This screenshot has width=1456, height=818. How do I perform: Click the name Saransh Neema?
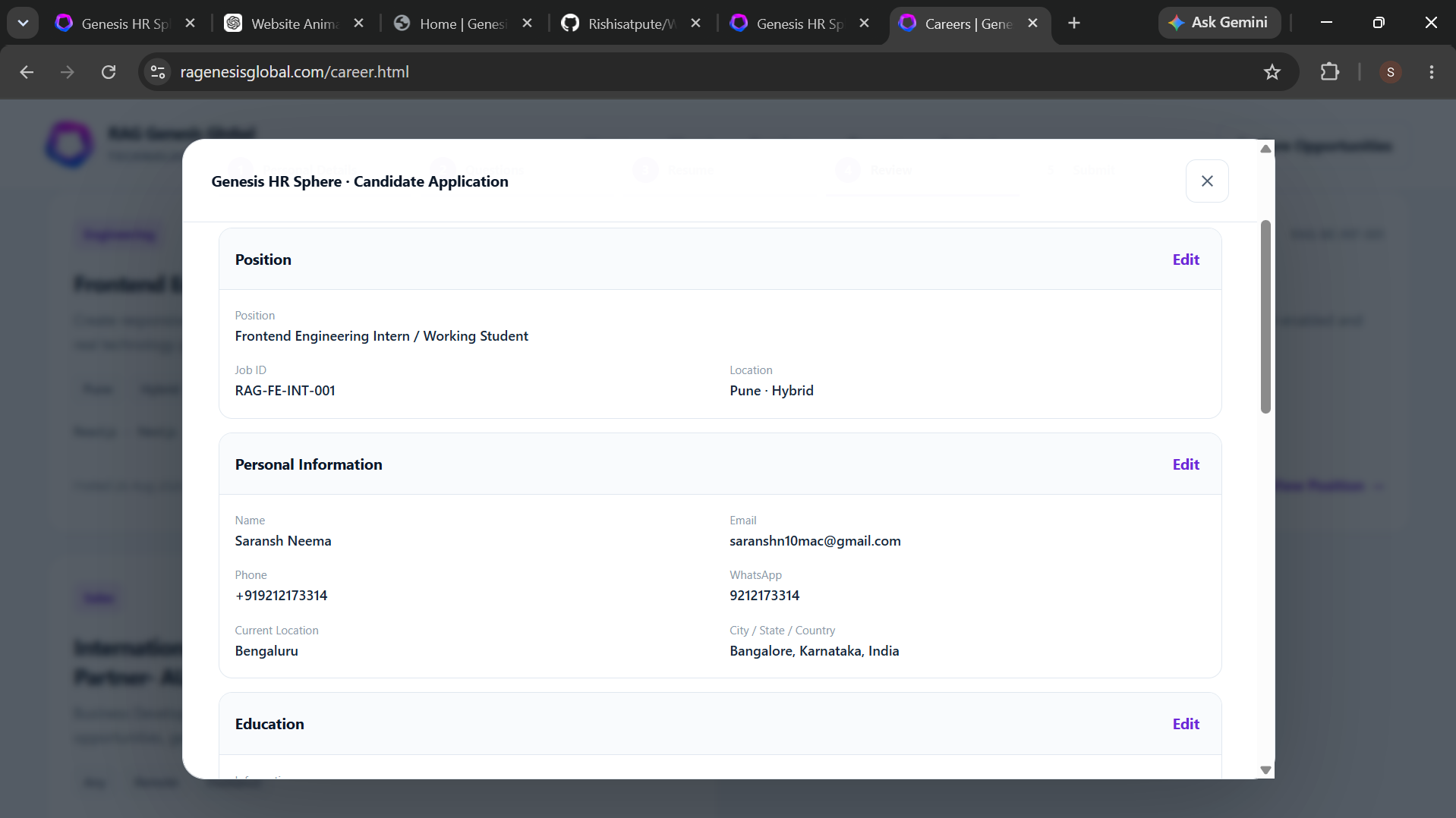(x=283, y=541)
